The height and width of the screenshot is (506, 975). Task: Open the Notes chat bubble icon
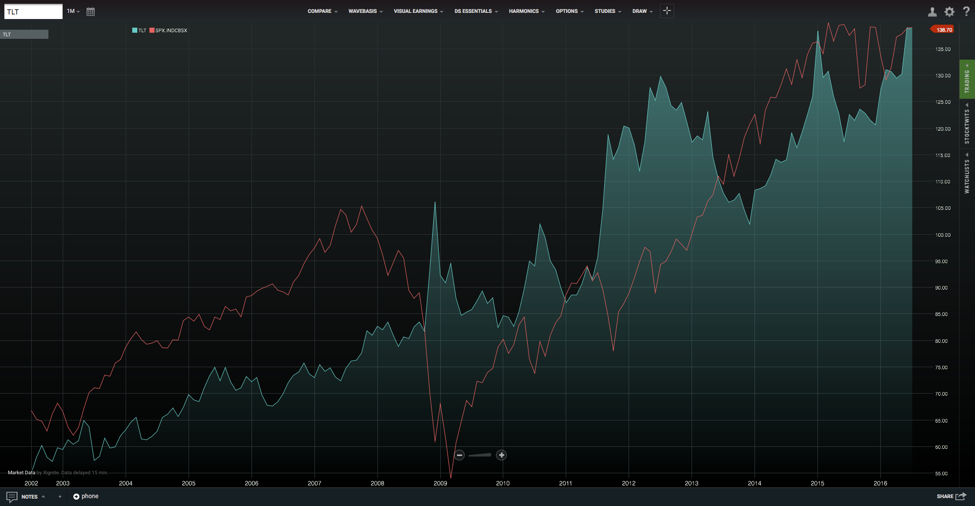point(11,497)
